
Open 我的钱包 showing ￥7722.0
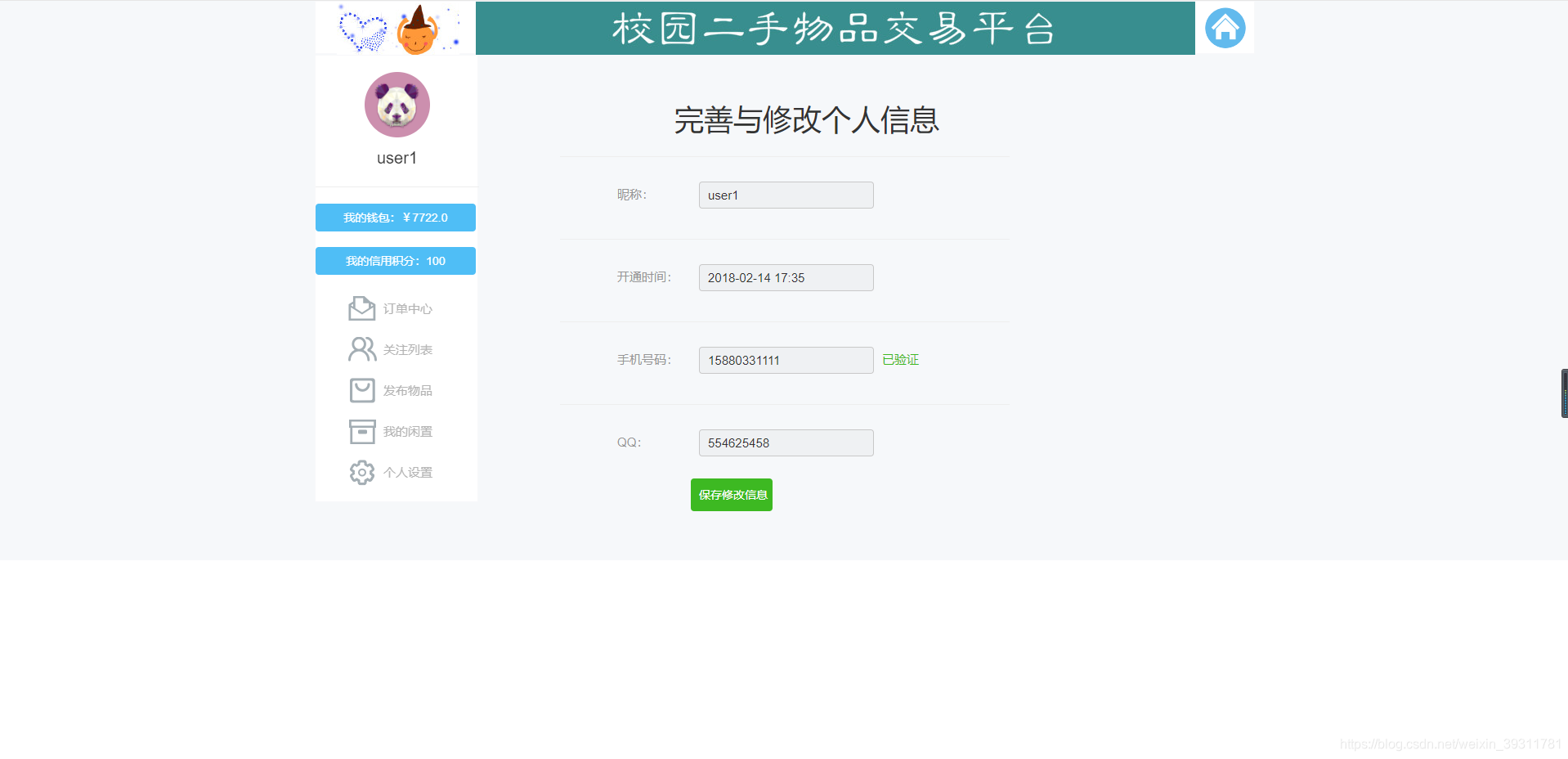(395, 217)
